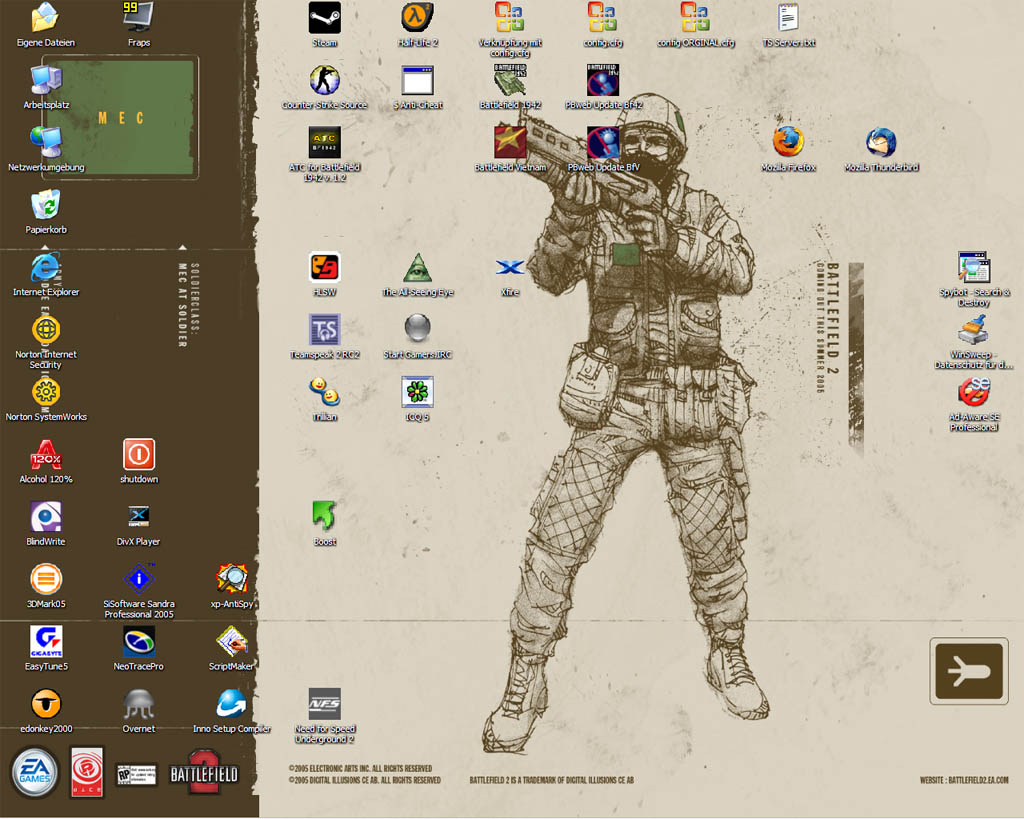Launch Need for Speed Underground 2
Viewport: 1024px width, 819px height.
tap(325, 703)
